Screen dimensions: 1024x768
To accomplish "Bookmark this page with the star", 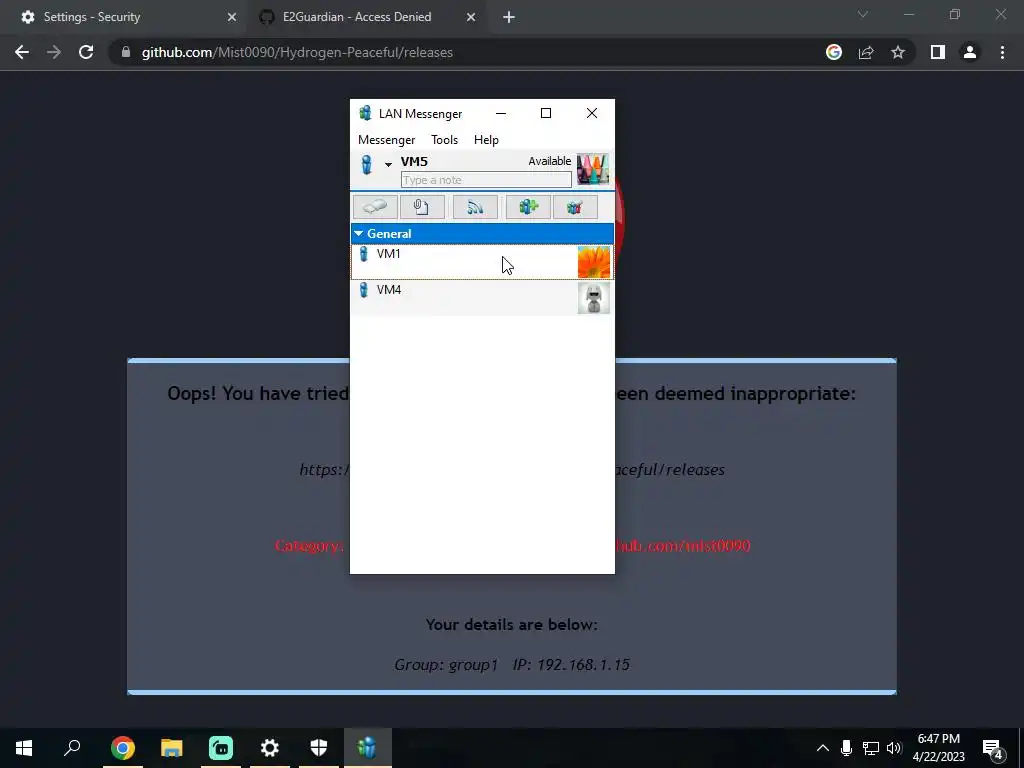I will pos(898,52).
